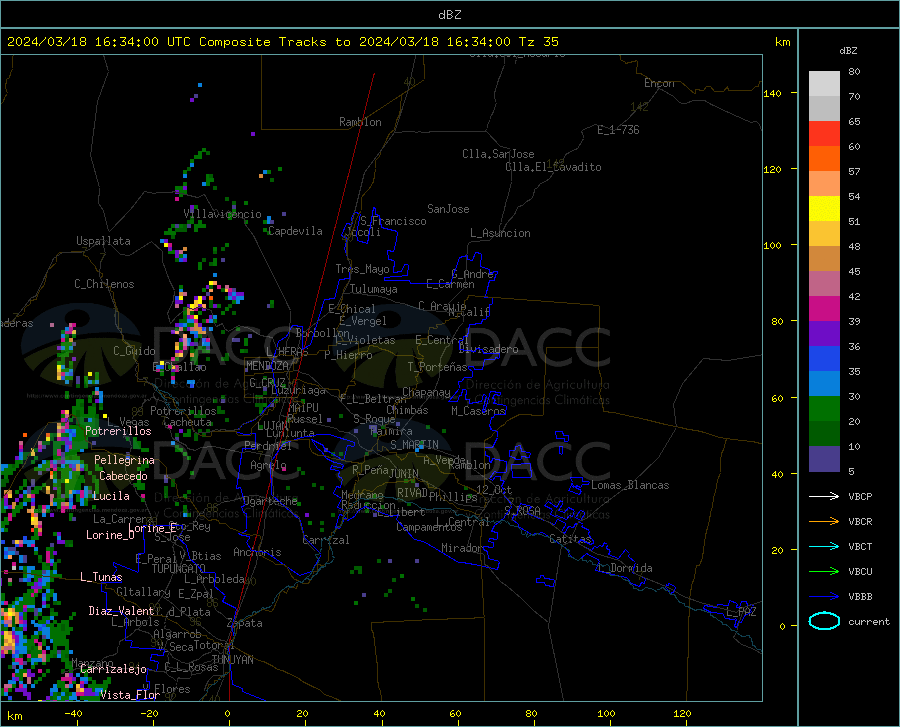
Task: Click the MENDOZA city label
Action: click(267, 366)
